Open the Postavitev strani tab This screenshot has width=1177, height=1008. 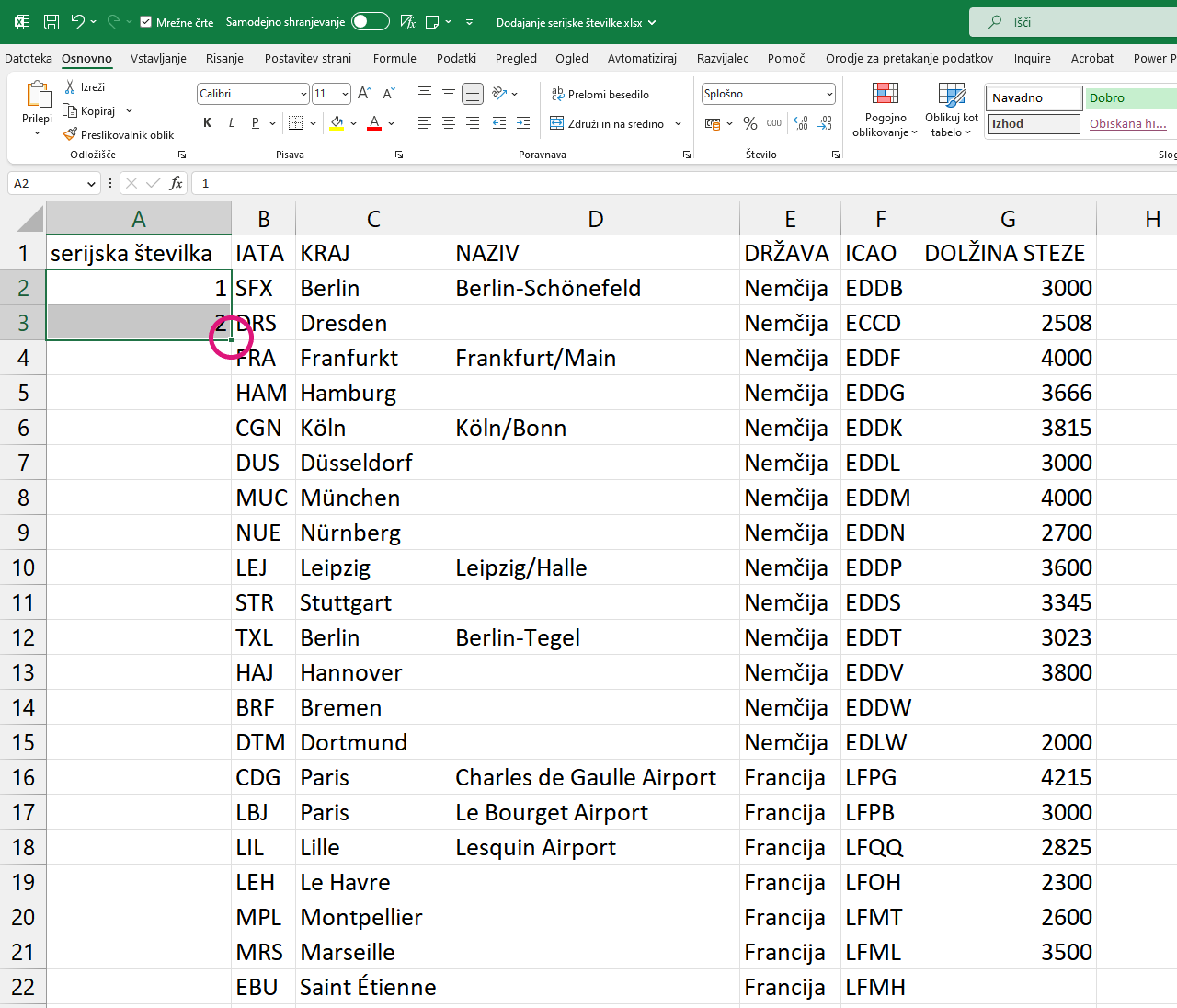308,58
